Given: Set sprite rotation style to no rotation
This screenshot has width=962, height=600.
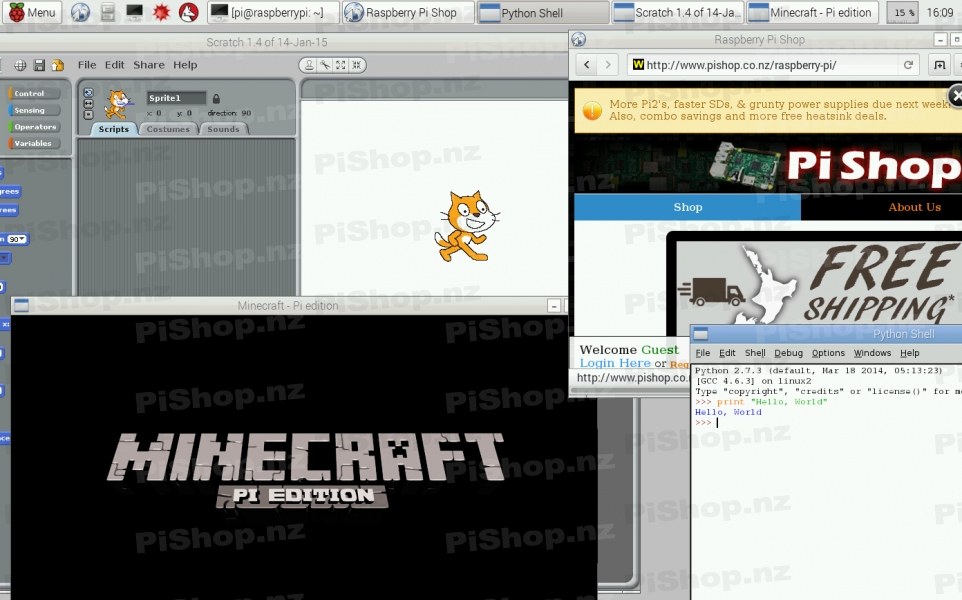Looking at the screenshot, I should click(x=88, y=114).
